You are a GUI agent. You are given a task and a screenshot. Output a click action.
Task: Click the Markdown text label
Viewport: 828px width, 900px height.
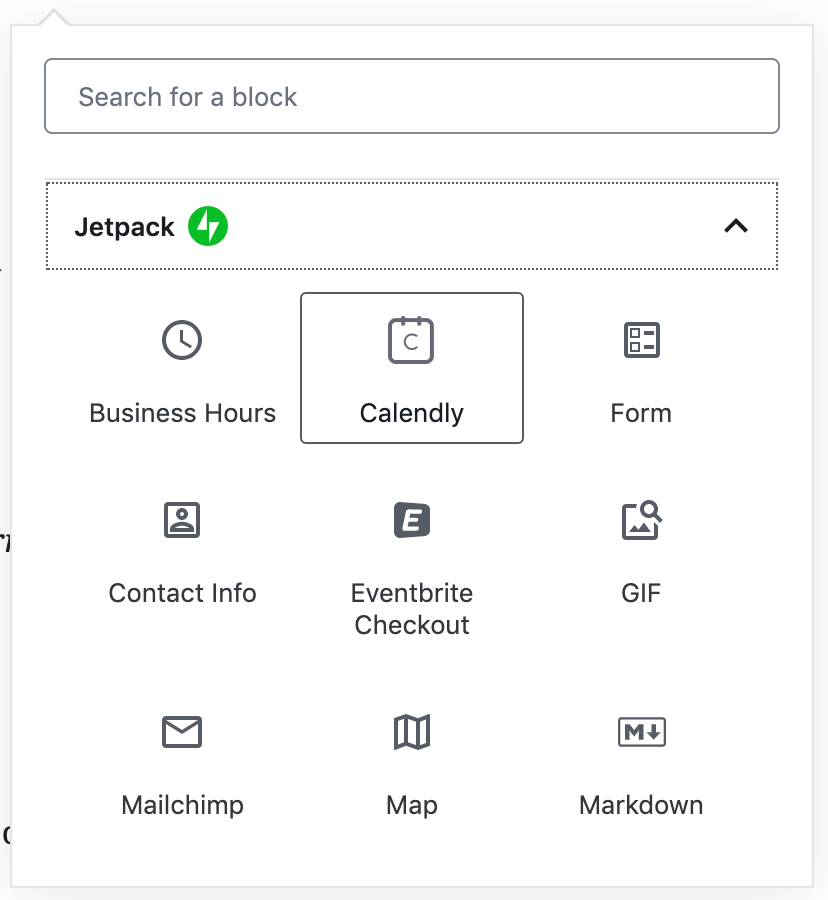641,805
